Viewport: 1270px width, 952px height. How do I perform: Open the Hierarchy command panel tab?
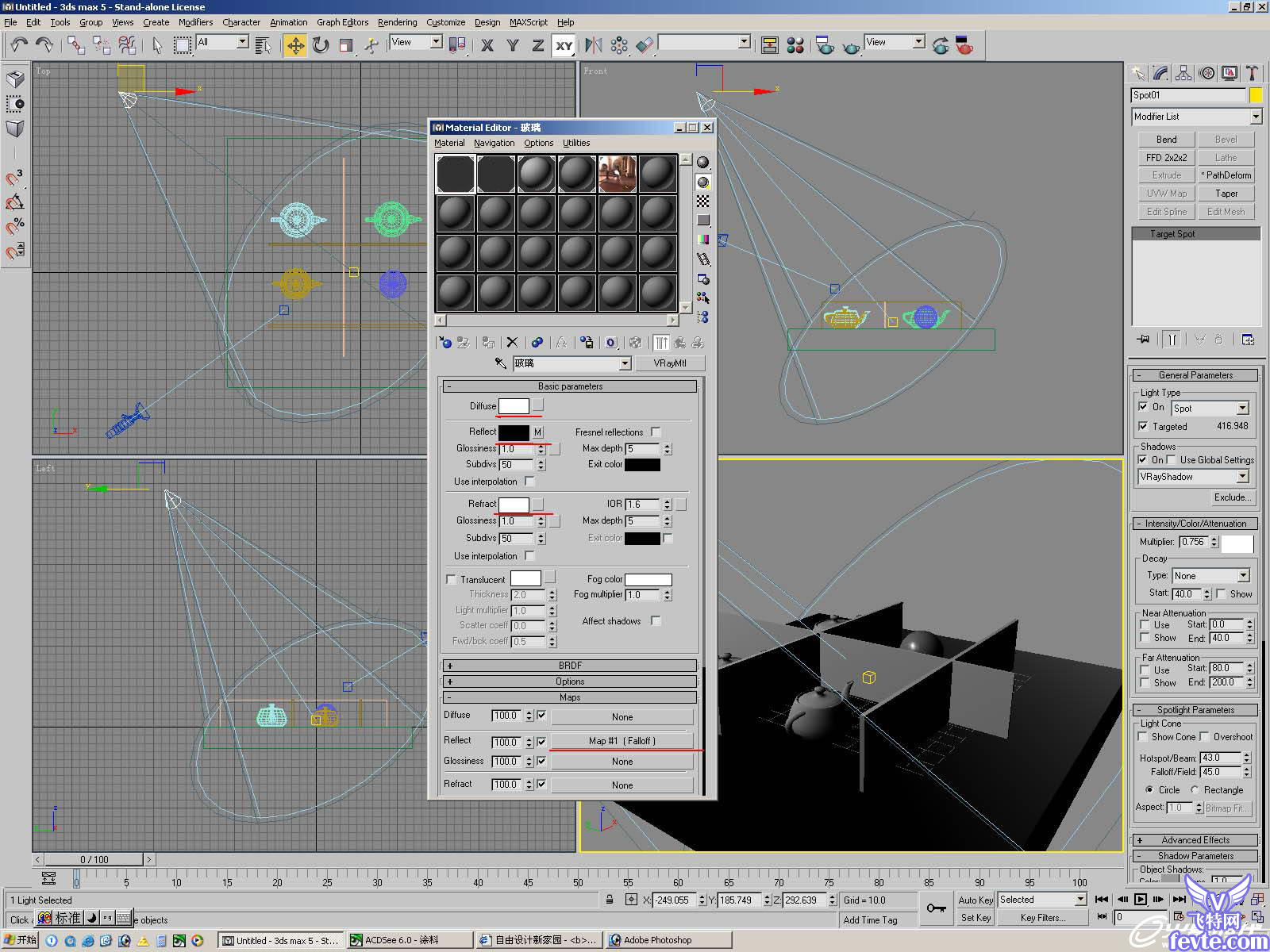click(x=1183, y=73)
